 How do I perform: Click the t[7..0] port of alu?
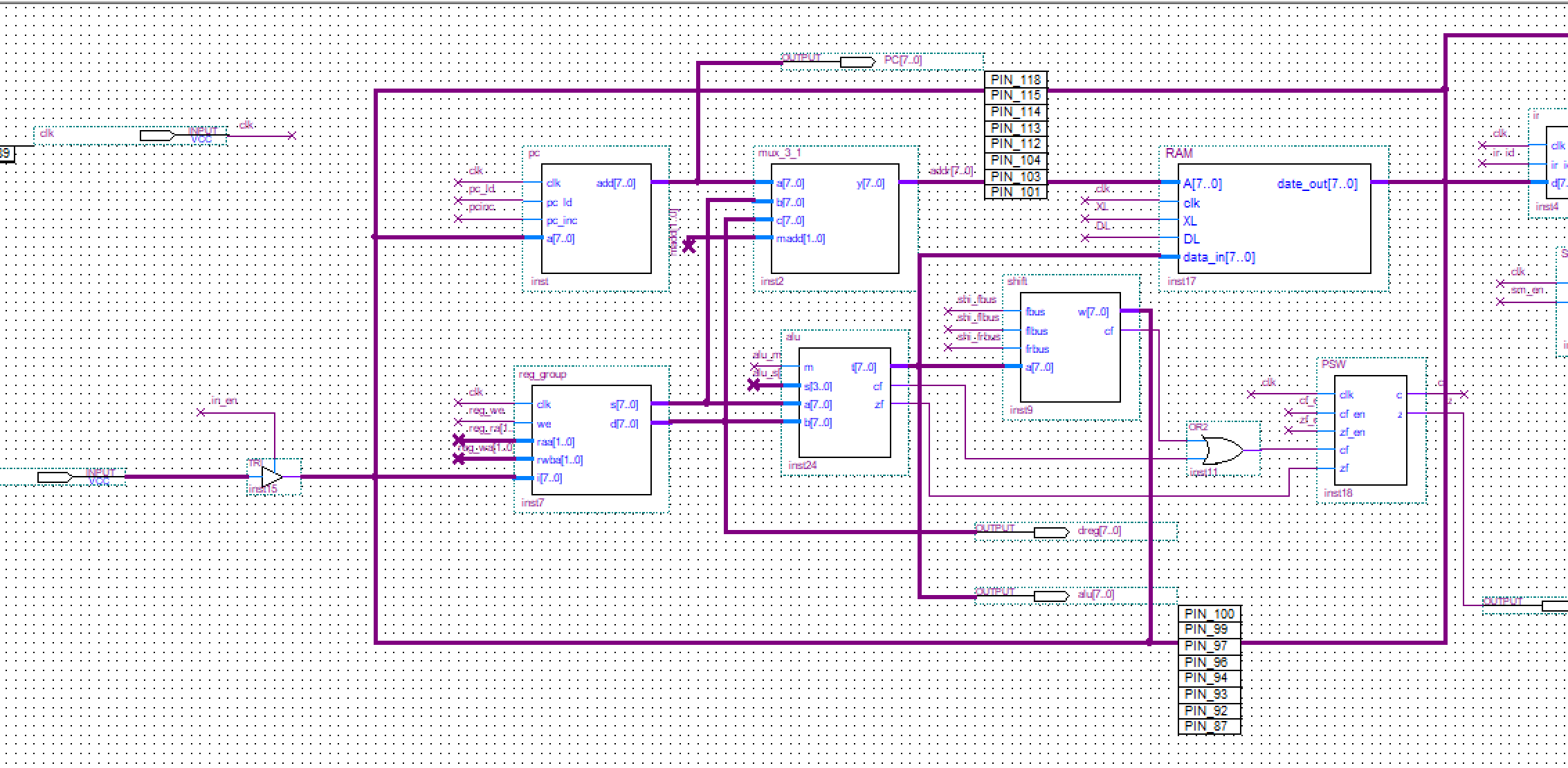863,367
